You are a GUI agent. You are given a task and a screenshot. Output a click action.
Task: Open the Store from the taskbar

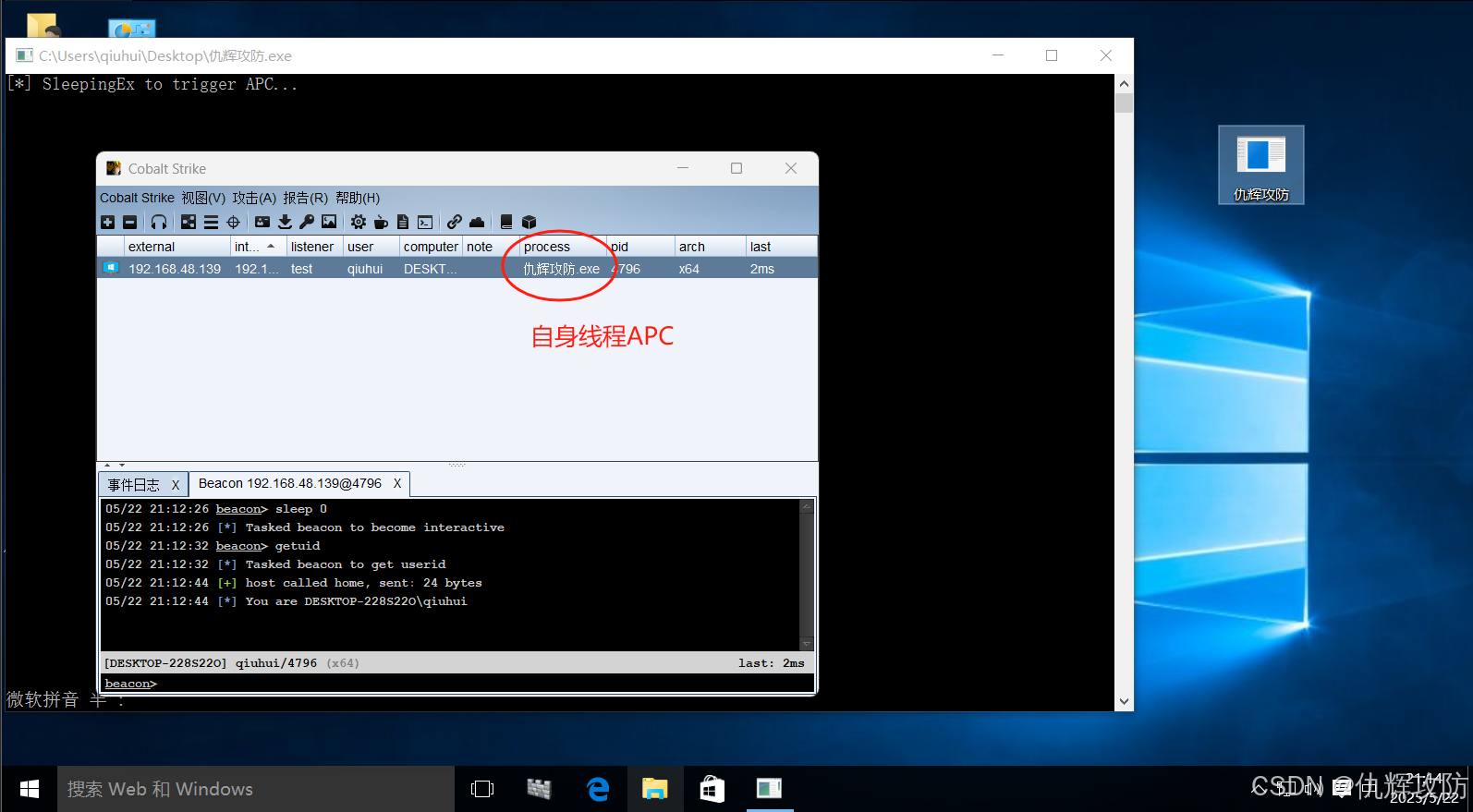coord(712,789)
